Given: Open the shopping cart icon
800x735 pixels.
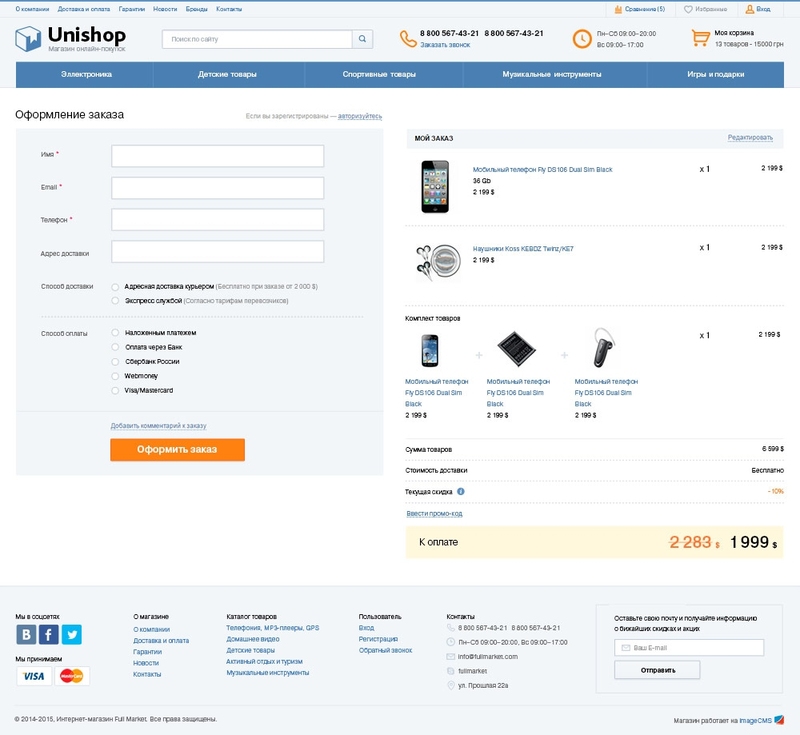Looking at the screenshot, I should pyautogui.click(x=700, y=39).
